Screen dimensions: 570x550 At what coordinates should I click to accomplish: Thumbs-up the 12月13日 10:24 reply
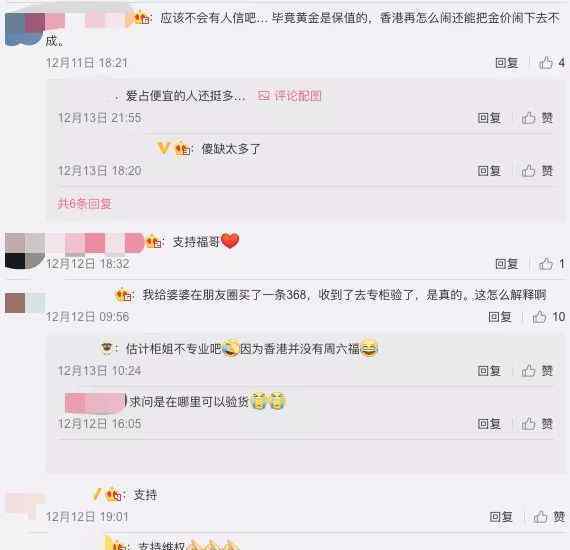[x=537, y=371]
